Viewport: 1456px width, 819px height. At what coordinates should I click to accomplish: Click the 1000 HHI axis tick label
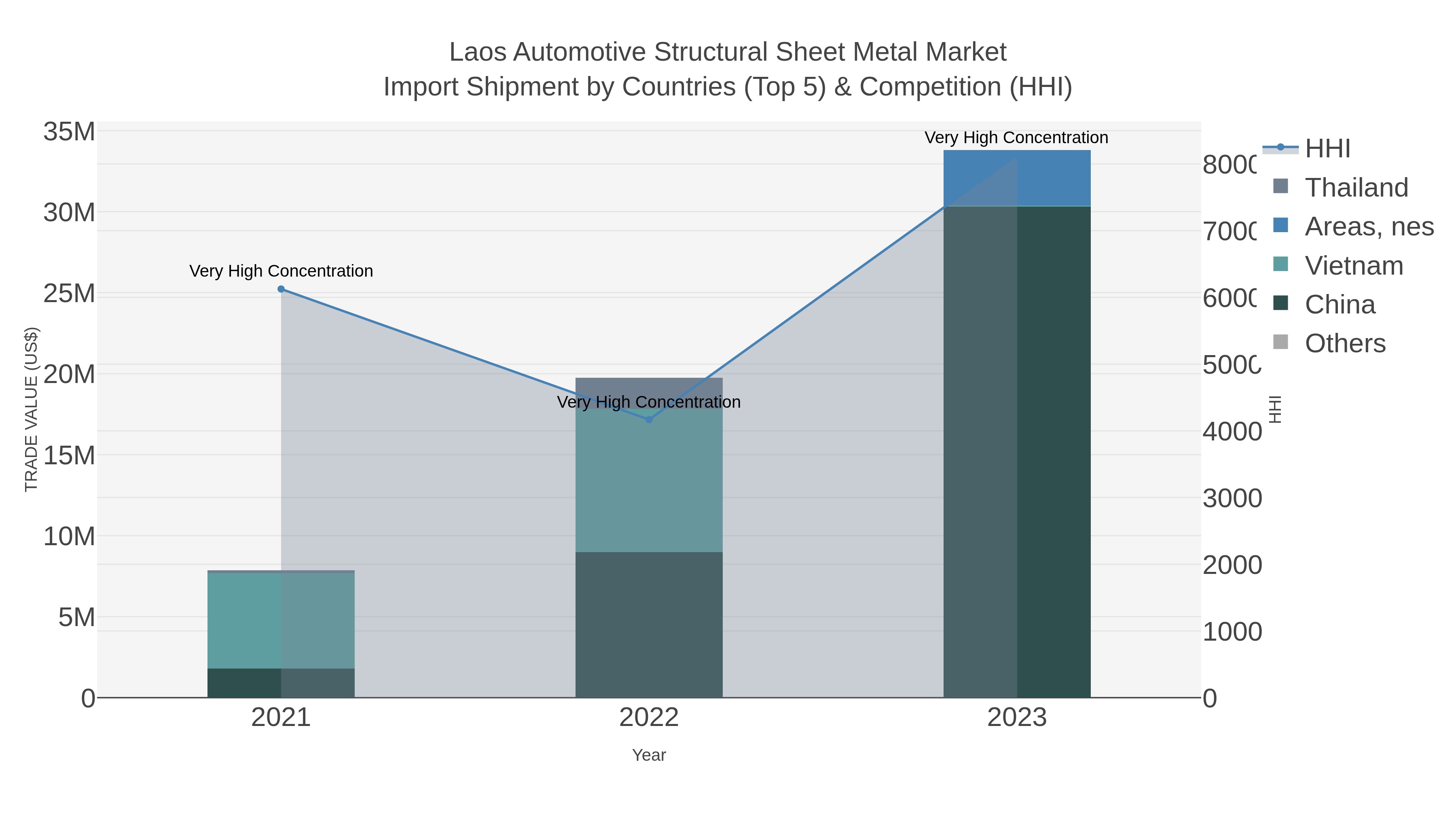[1232, 631]
